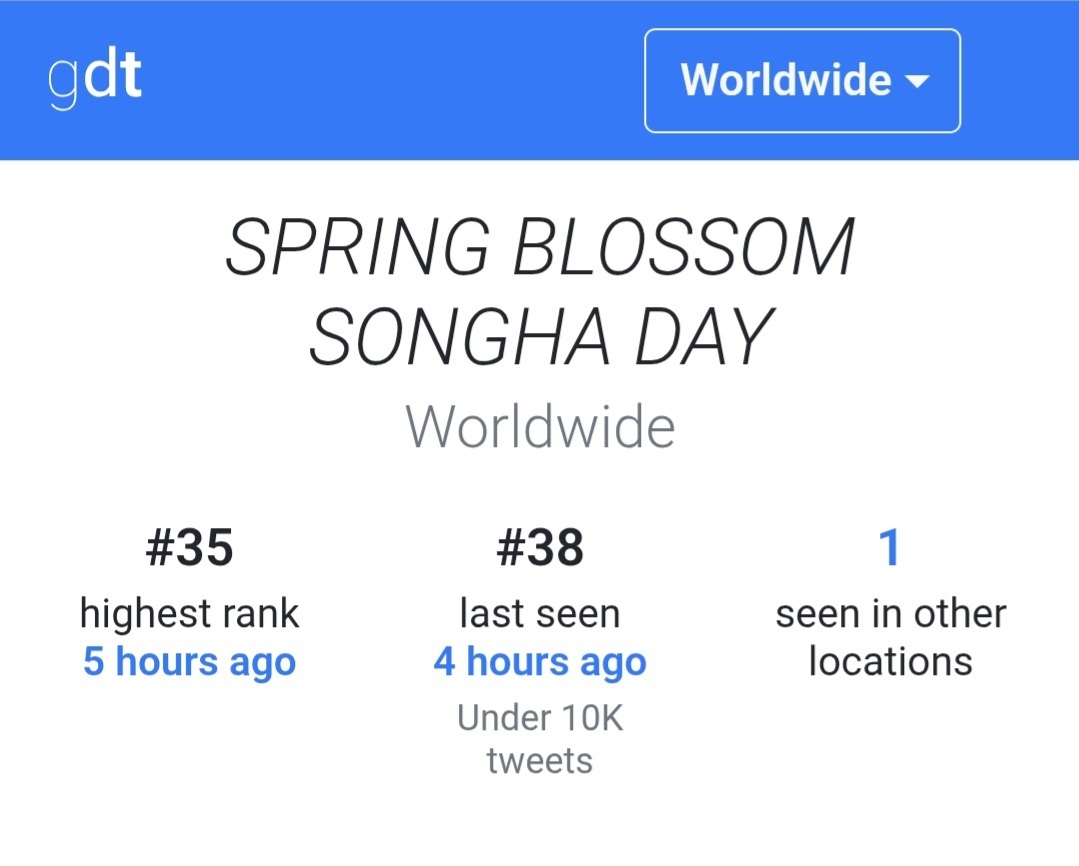Screen dimensions: 1079x866
Task: Click the gray Worldwide subtitle
Action: point(540,427)
